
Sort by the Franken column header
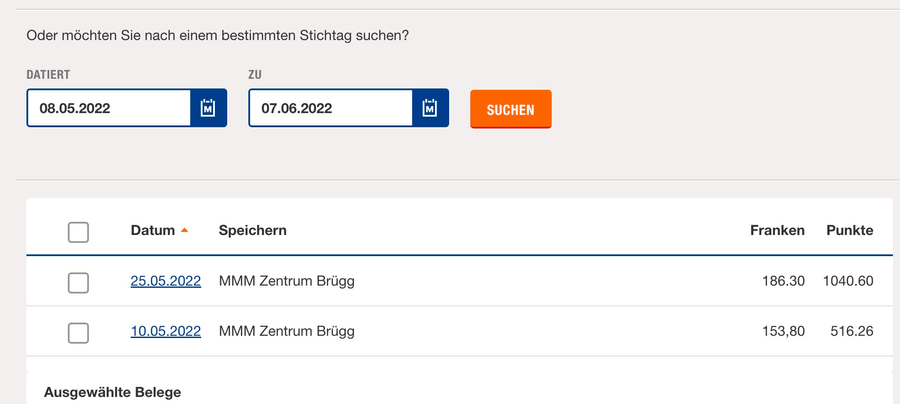pyautogui.click(x=777, y=230)
